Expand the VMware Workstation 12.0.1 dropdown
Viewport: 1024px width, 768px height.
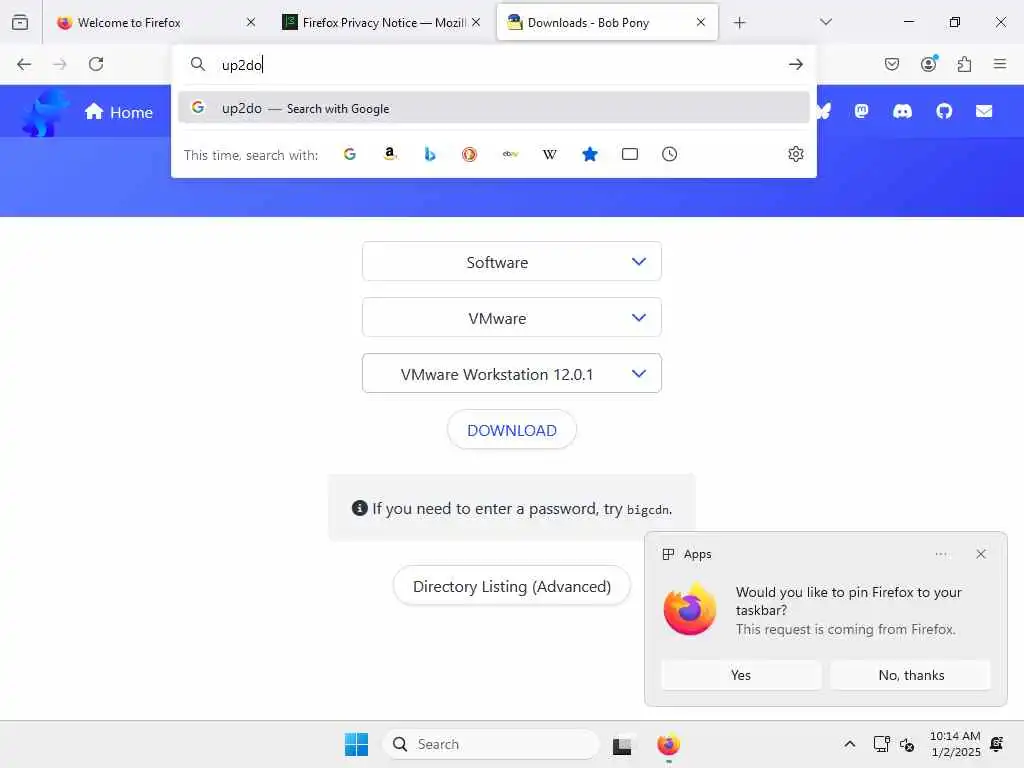(512, 374)
